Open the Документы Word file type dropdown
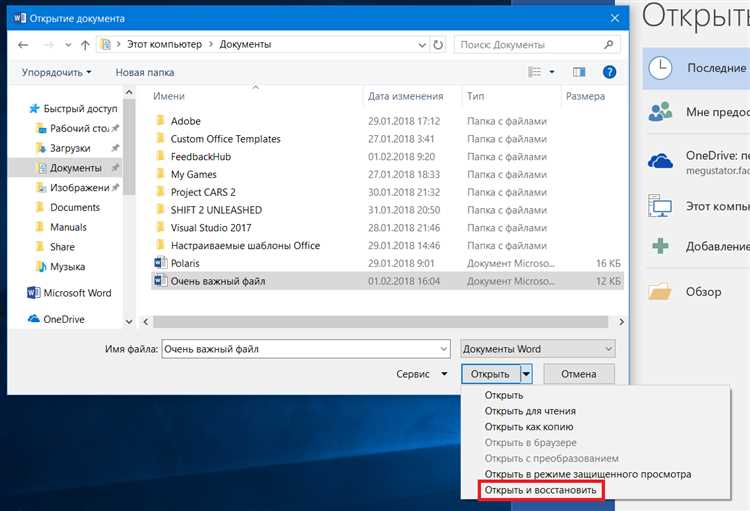The width and height of the screenshot is (750, 511). coord(538,349)
